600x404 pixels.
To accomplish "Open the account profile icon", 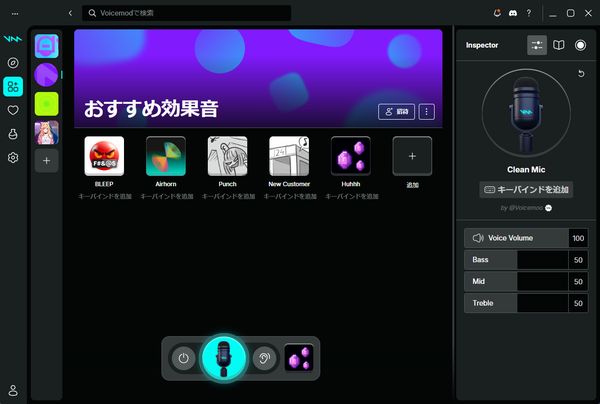I will click(13, 391).
